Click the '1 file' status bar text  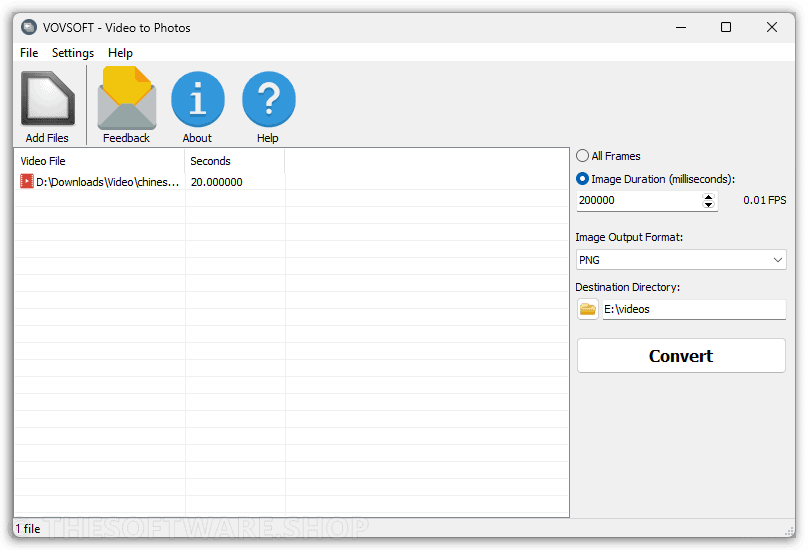28,529
